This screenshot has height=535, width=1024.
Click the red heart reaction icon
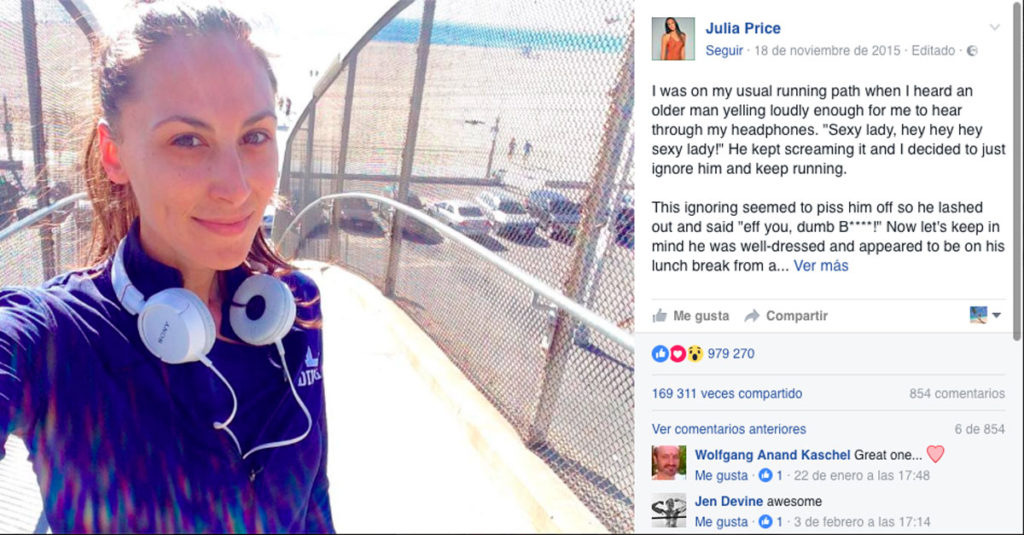point(677,353)
